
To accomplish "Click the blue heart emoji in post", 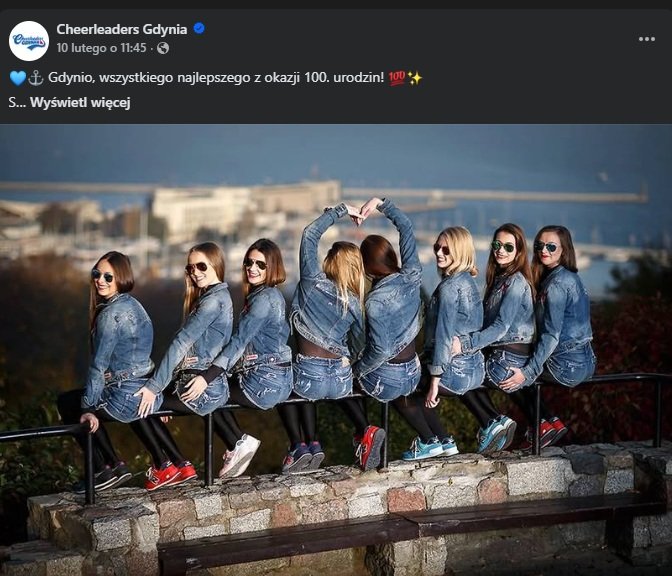I will pyautogui.click(x=18, y=78).
